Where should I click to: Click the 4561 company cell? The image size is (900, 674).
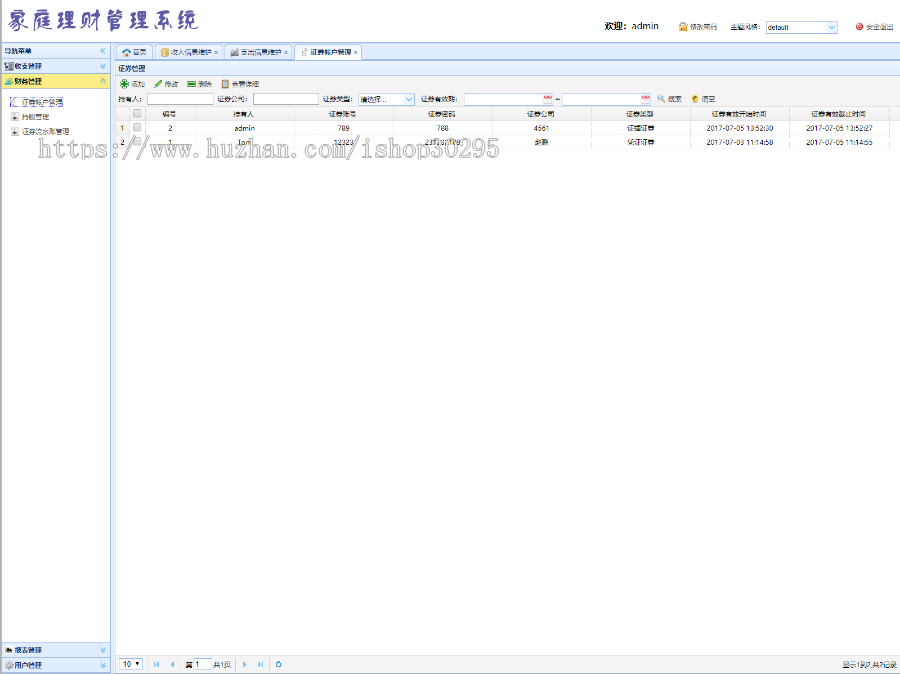[x=541, y=128]
